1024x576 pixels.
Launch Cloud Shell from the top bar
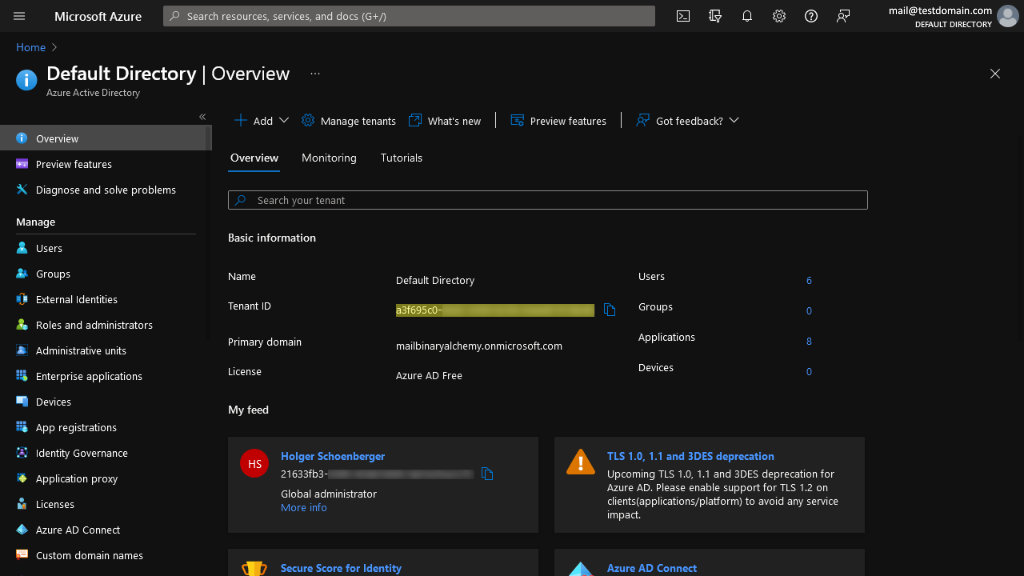683,16
